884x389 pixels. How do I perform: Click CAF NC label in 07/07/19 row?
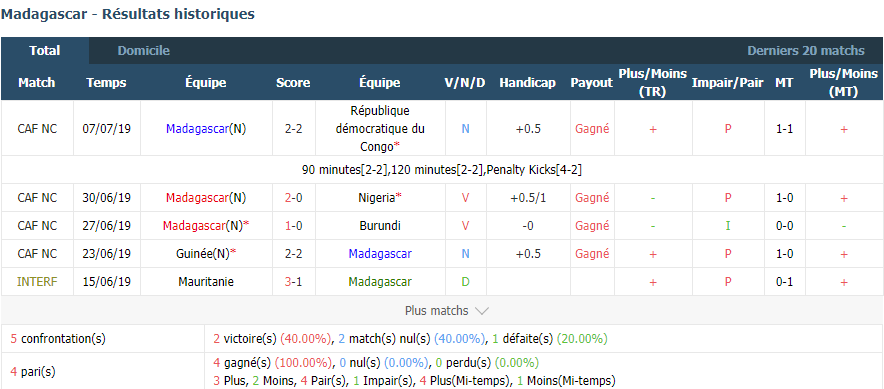coord(37,129)
